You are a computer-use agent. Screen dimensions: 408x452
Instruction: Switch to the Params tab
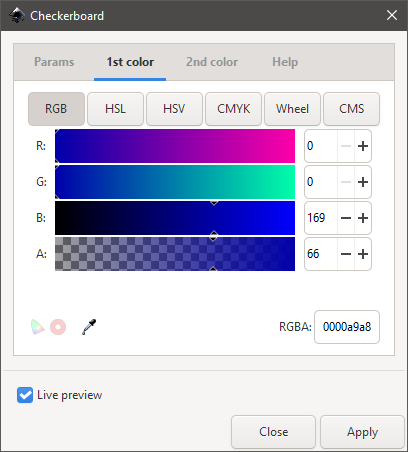tap(54, 62)
